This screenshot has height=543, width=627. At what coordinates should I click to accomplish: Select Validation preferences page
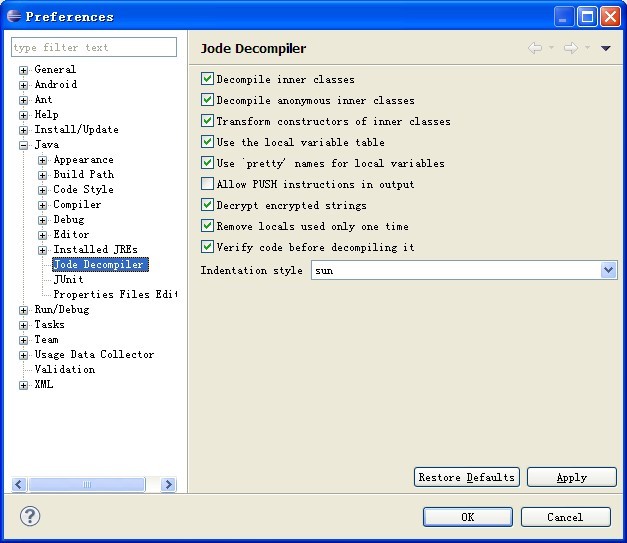click(x=65, y=369)
